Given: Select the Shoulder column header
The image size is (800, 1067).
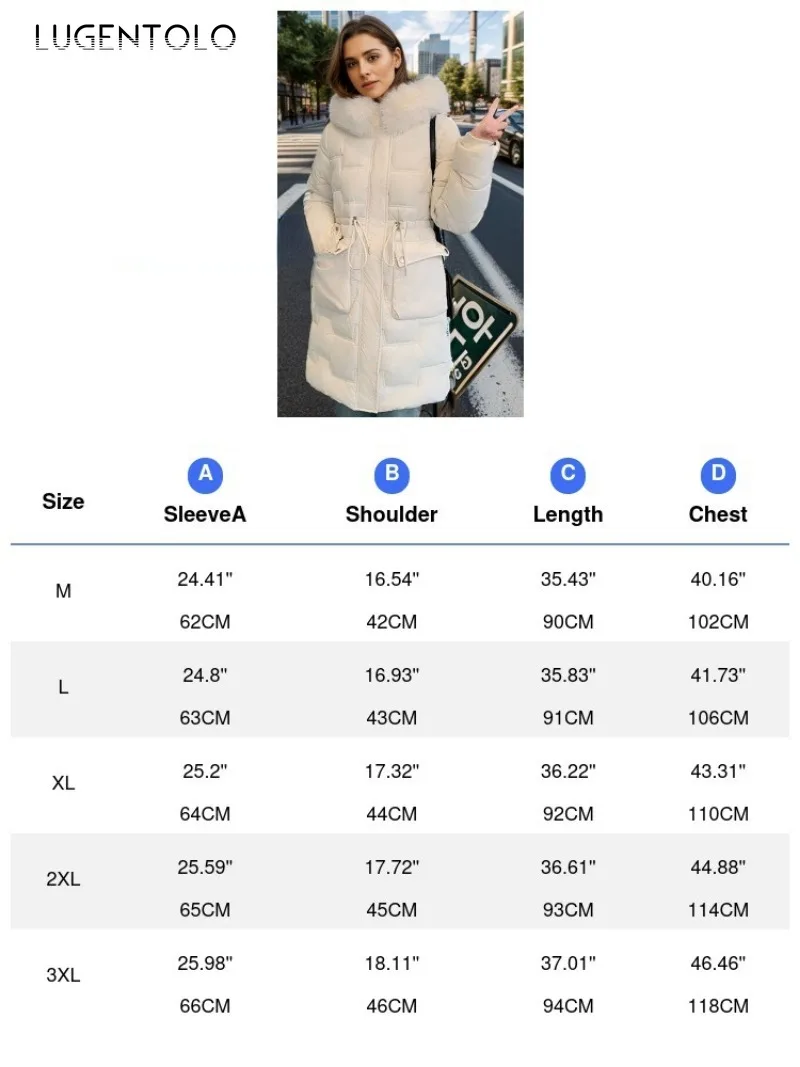Looking at the screenshot, I should [392, 514].
